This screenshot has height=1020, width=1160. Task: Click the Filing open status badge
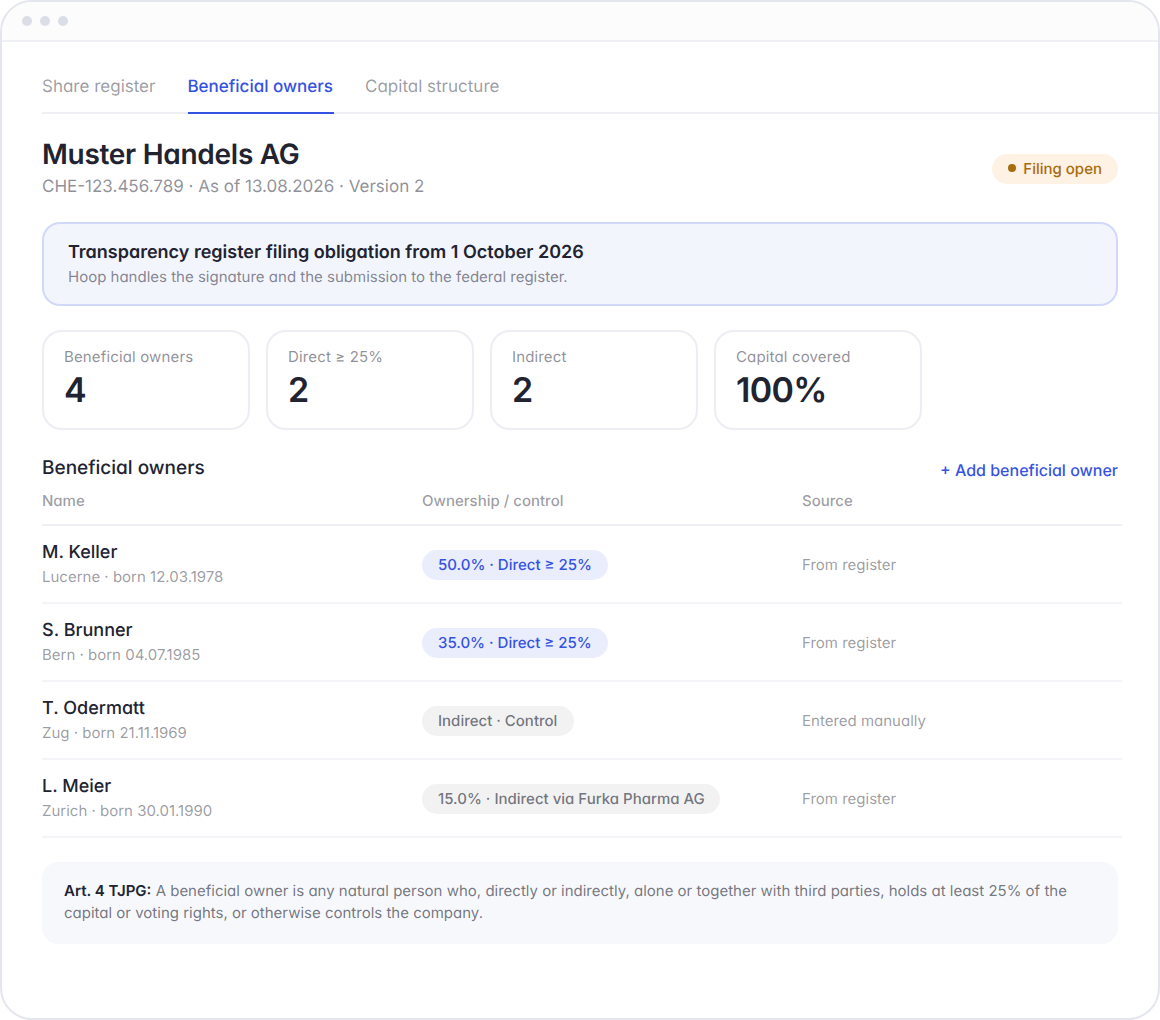point(1054,169)
